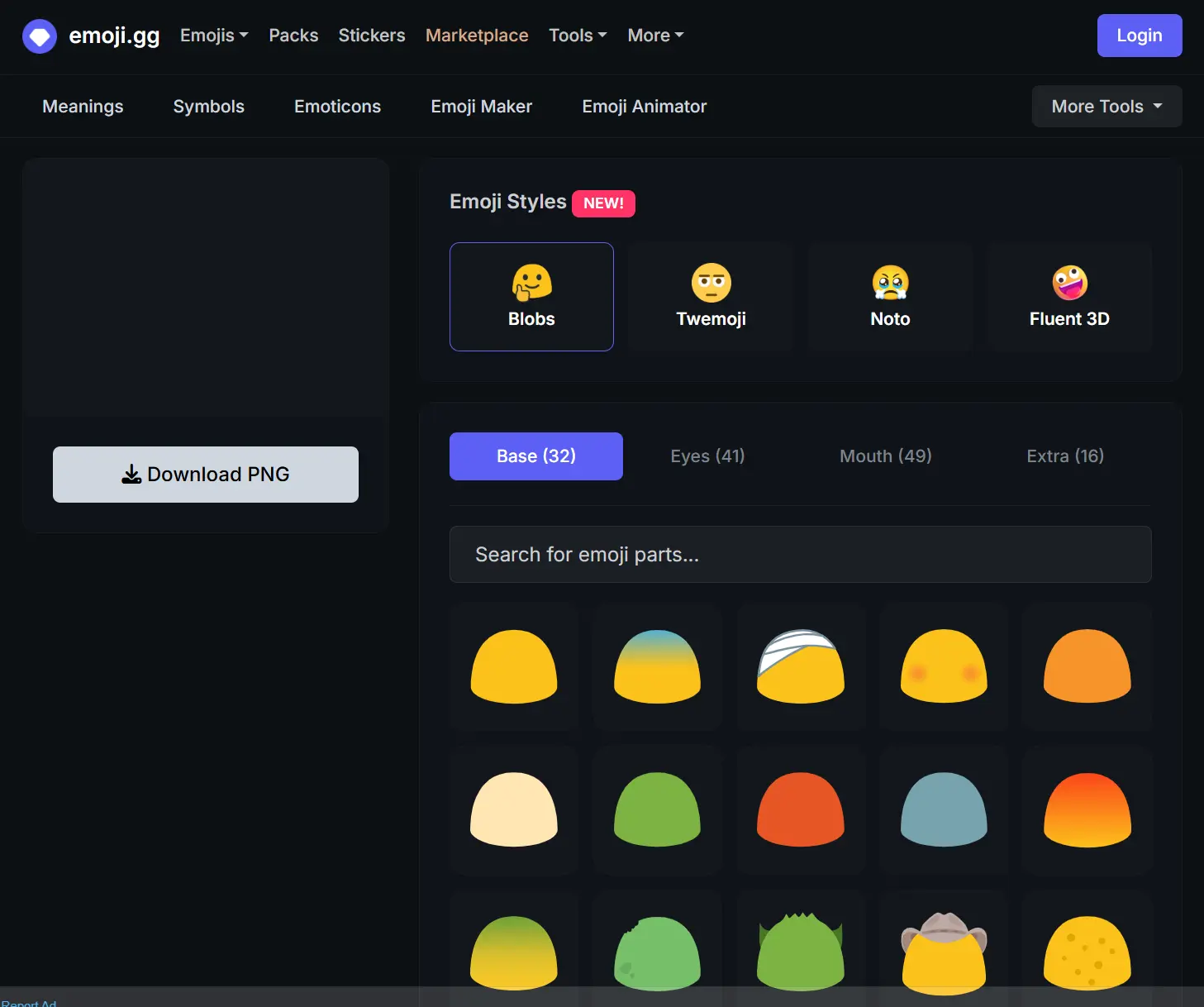
Task: Pick the solid orange blob color
Action: [x=1087, y=666]
